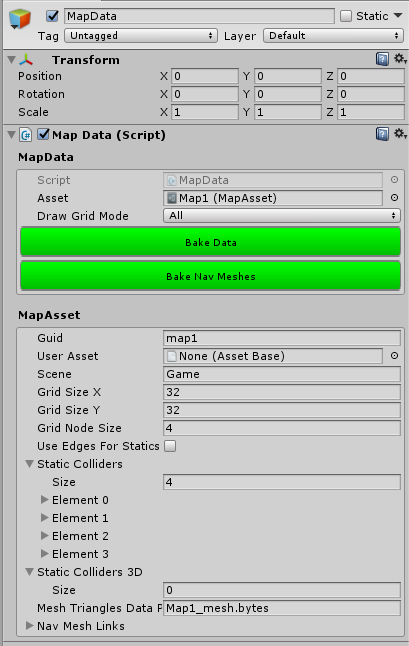This screenshot has width=409, height=646.
Task: Click the Grid Size X field
Action: pyautogui.click(x=282, y=392)
